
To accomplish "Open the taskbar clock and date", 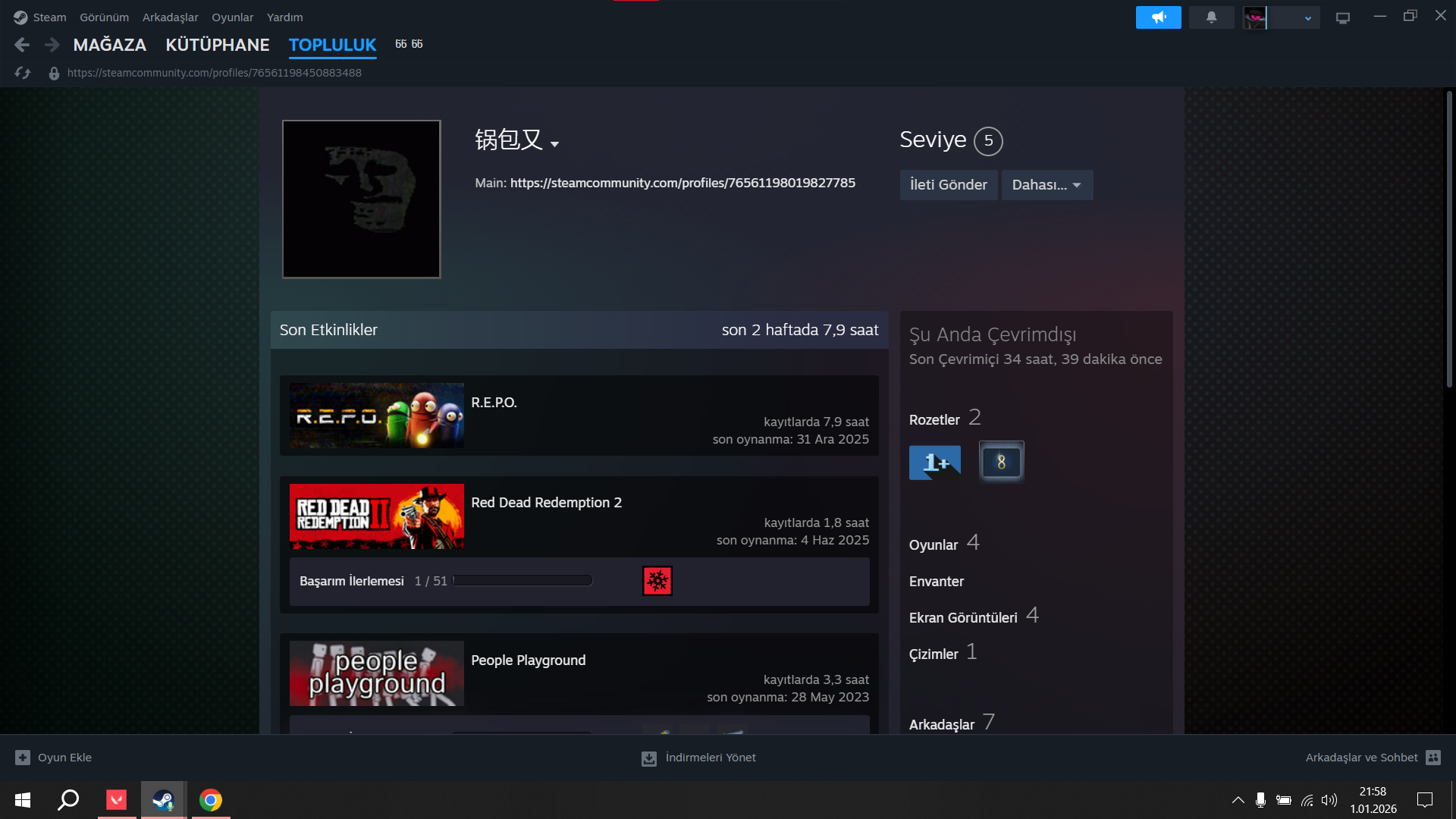I will click(1373, 800).
